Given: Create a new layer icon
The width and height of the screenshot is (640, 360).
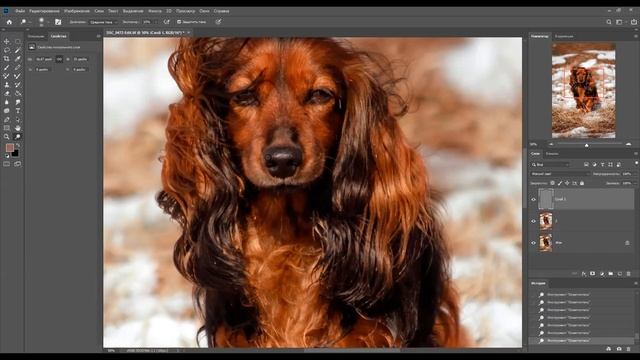Looking at the screenshot, I should point(620,273).
